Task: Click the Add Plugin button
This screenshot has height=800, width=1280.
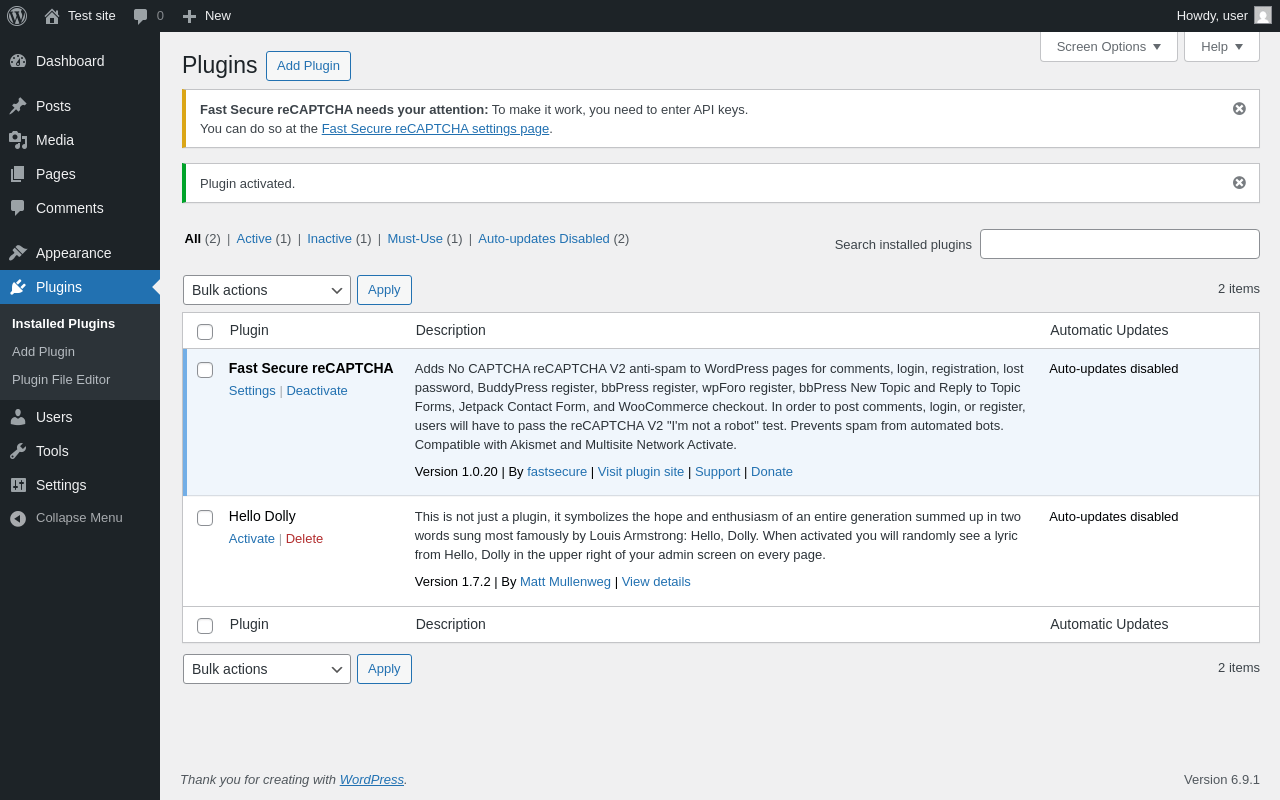Action: (308, 66)
